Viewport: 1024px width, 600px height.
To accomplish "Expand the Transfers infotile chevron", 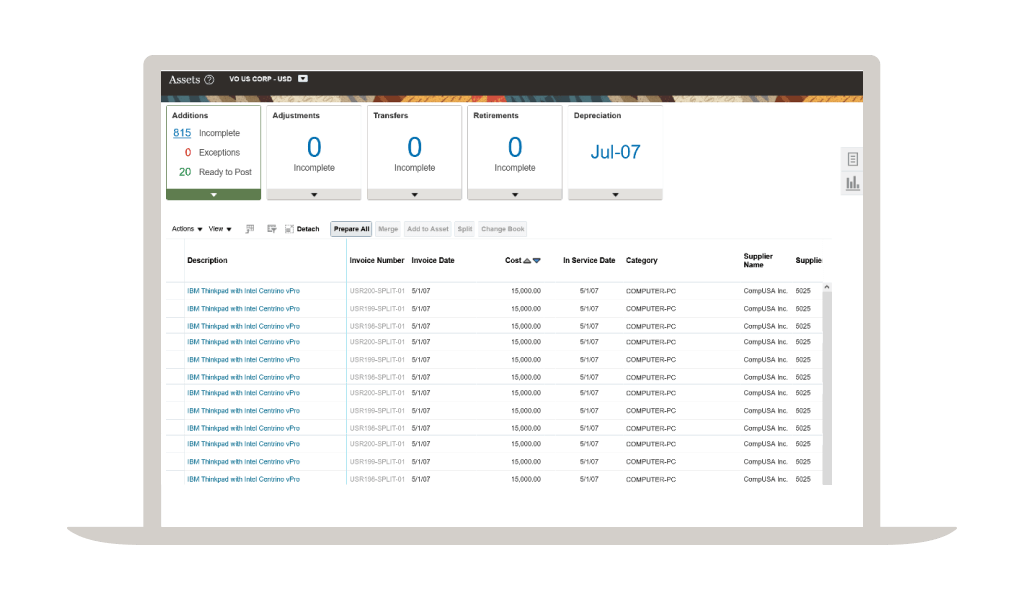I will [x=414, y=193].
